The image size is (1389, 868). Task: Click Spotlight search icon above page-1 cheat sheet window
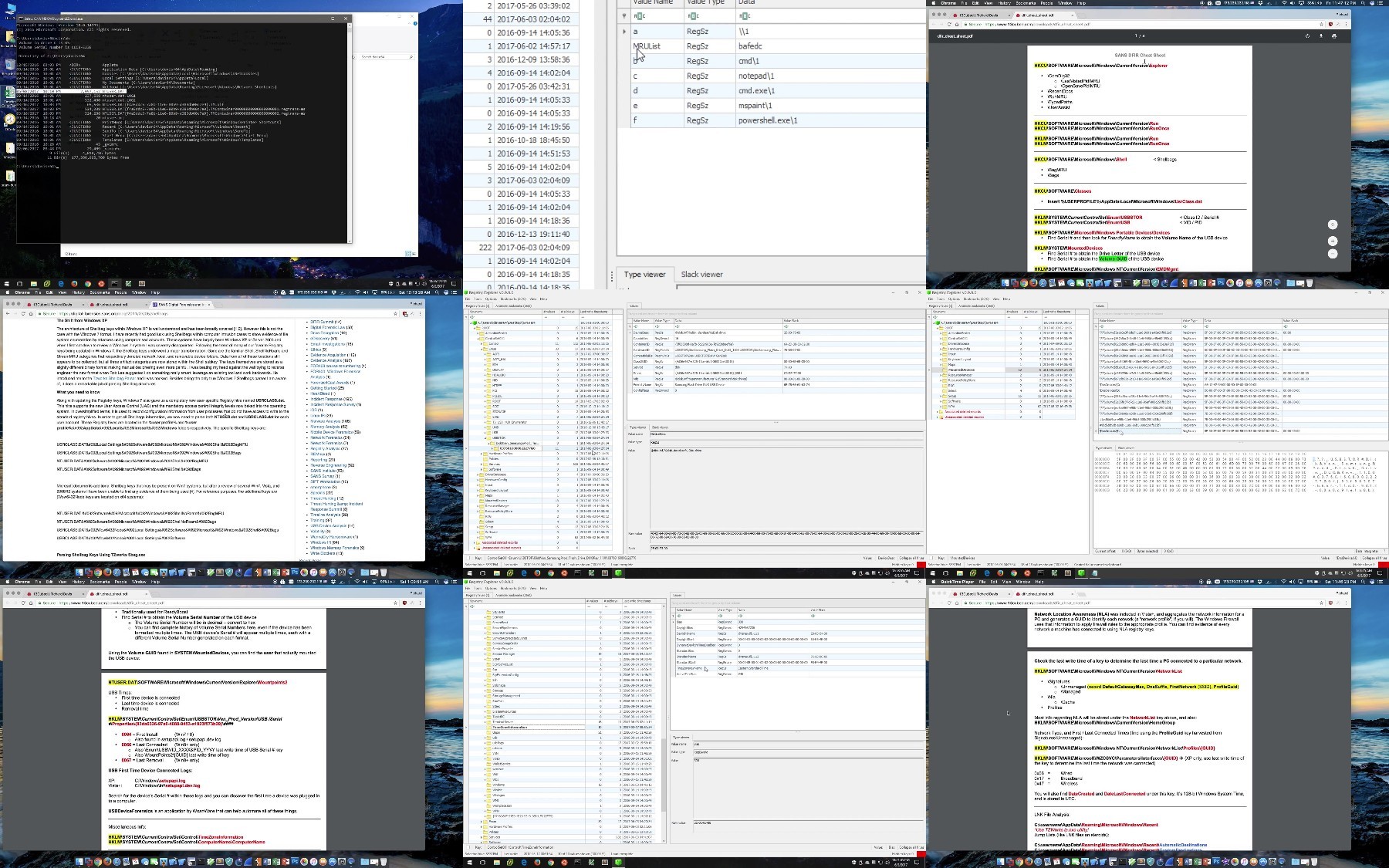1363,3
